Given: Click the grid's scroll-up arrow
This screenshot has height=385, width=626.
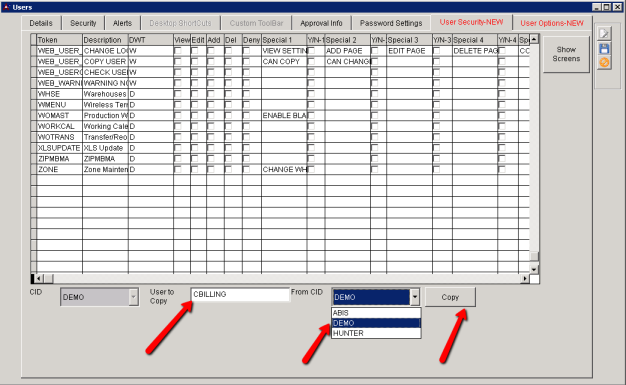Looking at the screenshot, I should point(534,39).
